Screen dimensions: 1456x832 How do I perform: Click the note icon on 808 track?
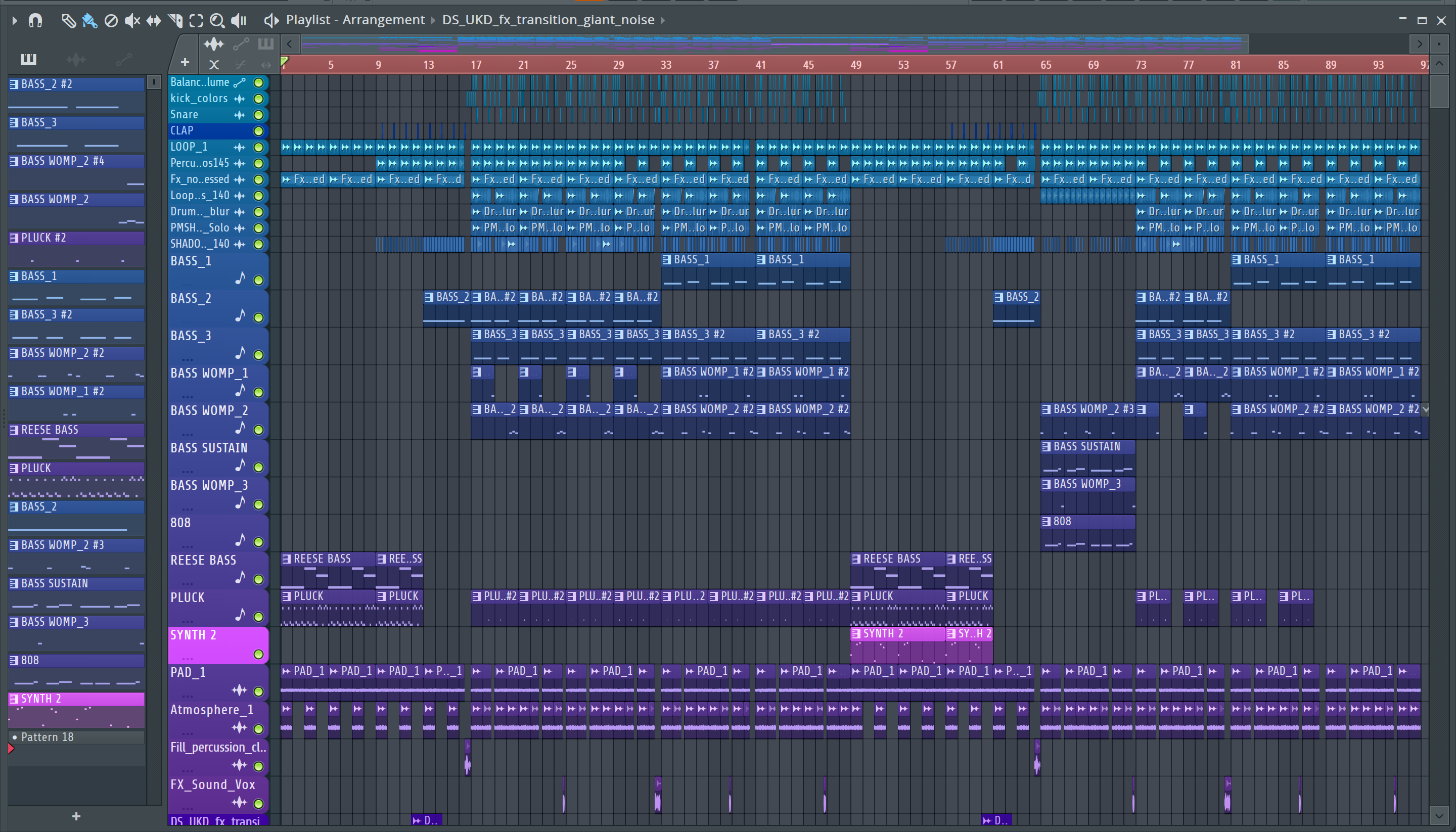pyautogui.click(x=241, y=540)
